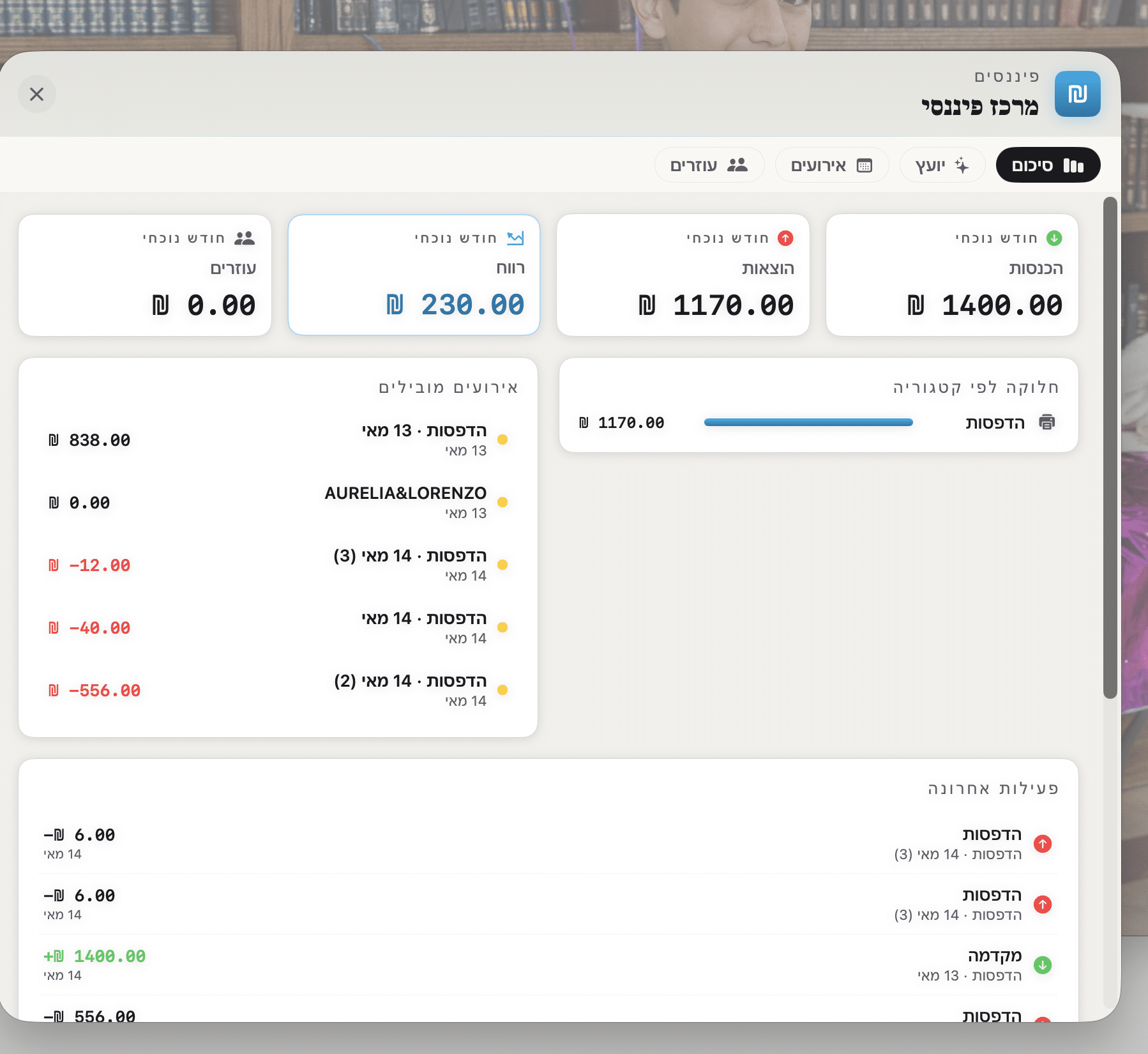Click the -12.00 event amount

89,565
